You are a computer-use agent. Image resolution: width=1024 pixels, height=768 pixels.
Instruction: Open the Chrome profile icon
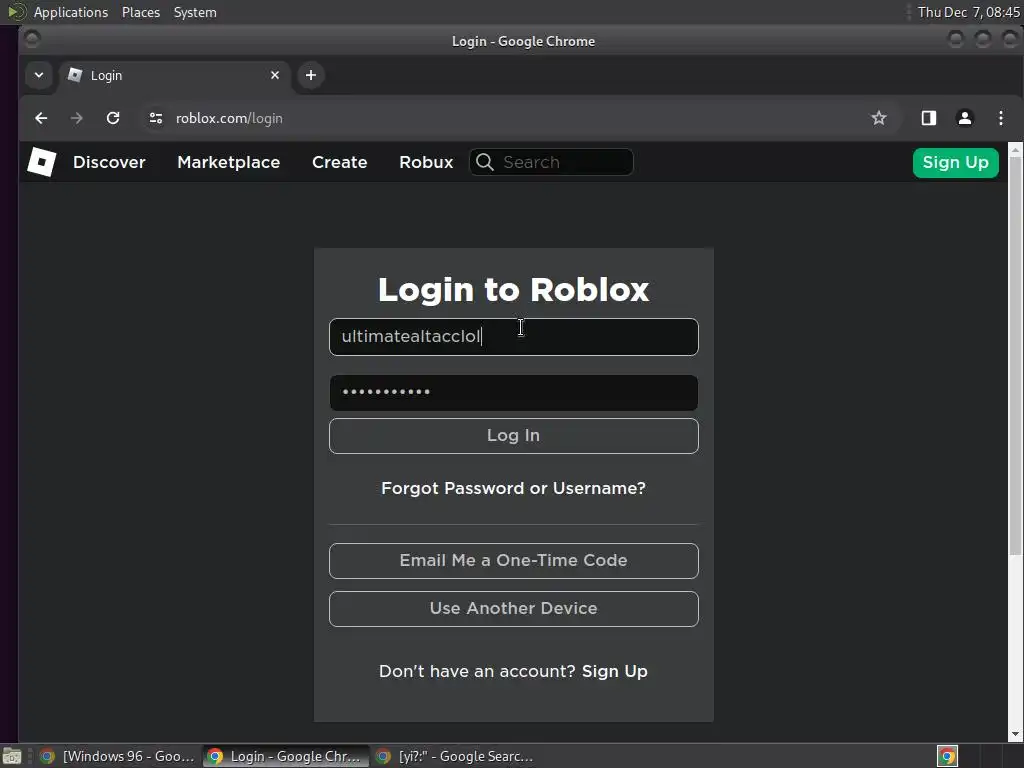(x=965, y=118)
